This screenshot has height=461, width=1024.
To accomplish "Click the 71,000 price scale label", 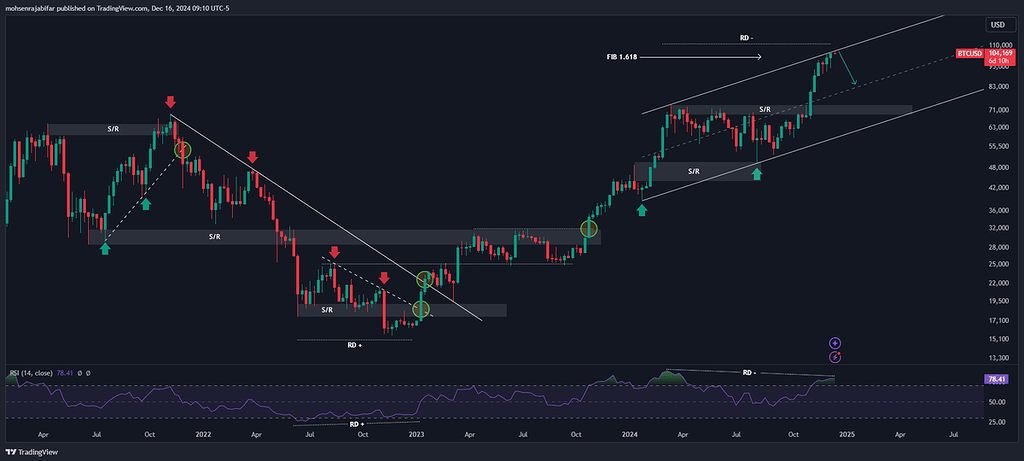I will 1000,111.
